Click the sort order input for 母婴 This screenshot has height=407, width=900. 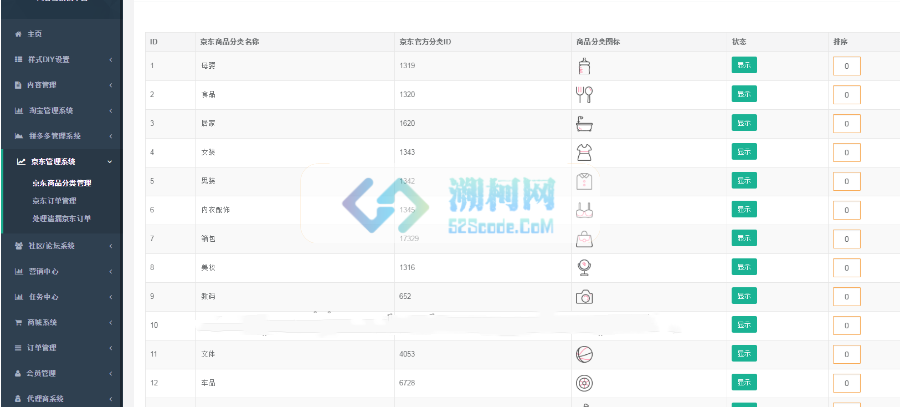[847, 66]
